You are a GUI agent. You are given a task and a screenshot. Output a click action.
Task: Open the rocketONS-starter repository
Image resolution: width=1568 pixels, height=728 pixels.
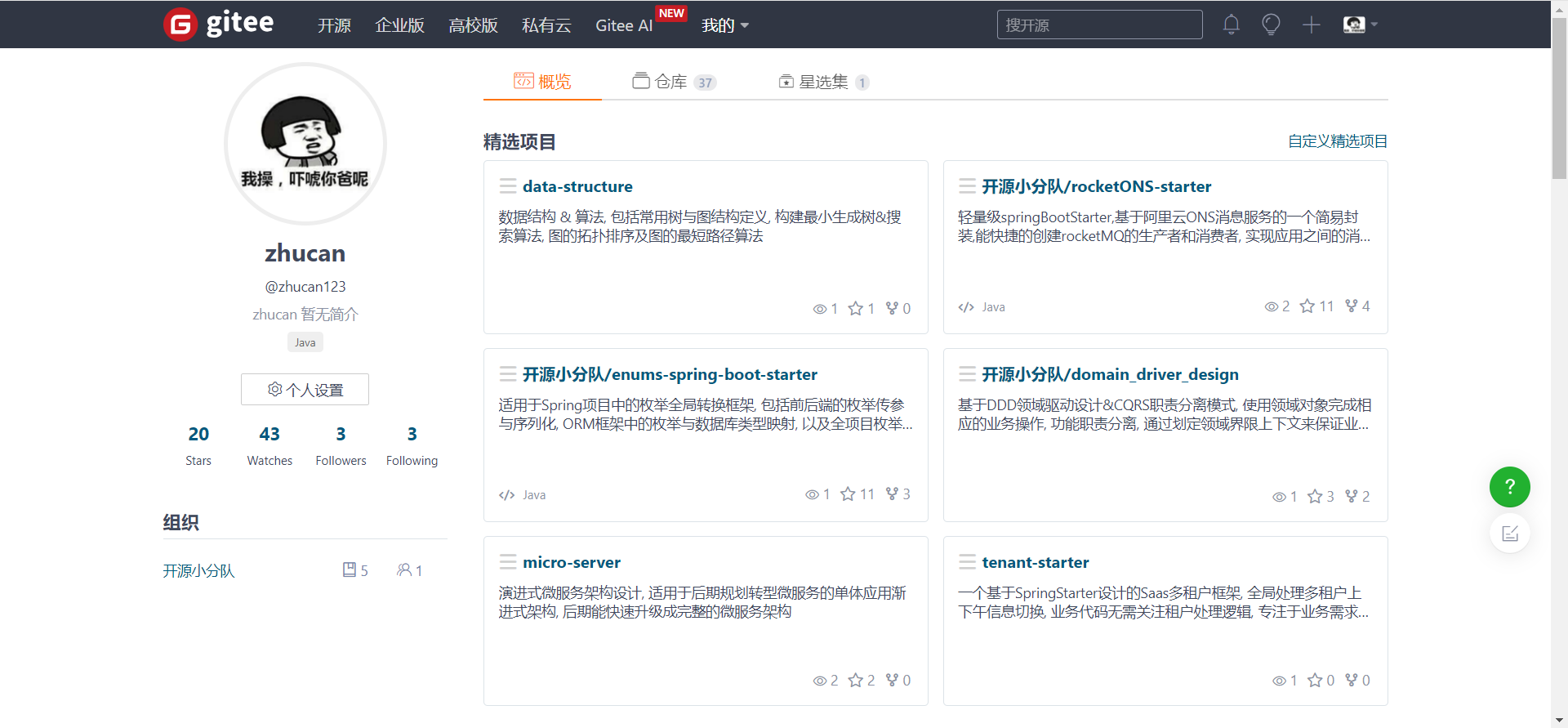point(1096,186)
